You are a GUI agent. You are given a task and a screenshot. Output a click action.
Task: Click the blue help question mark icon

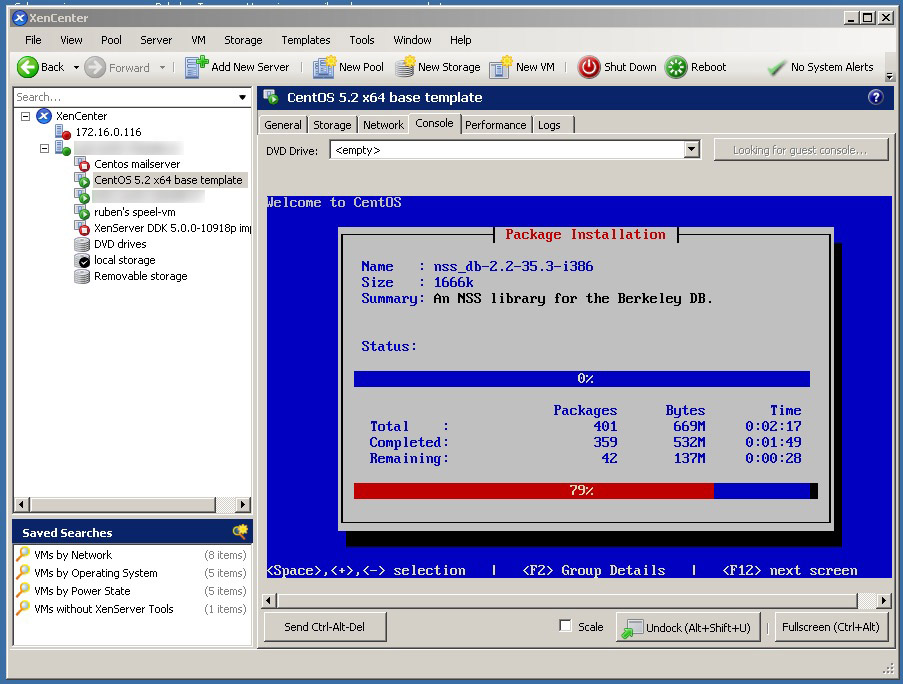[x=875, y=97]
